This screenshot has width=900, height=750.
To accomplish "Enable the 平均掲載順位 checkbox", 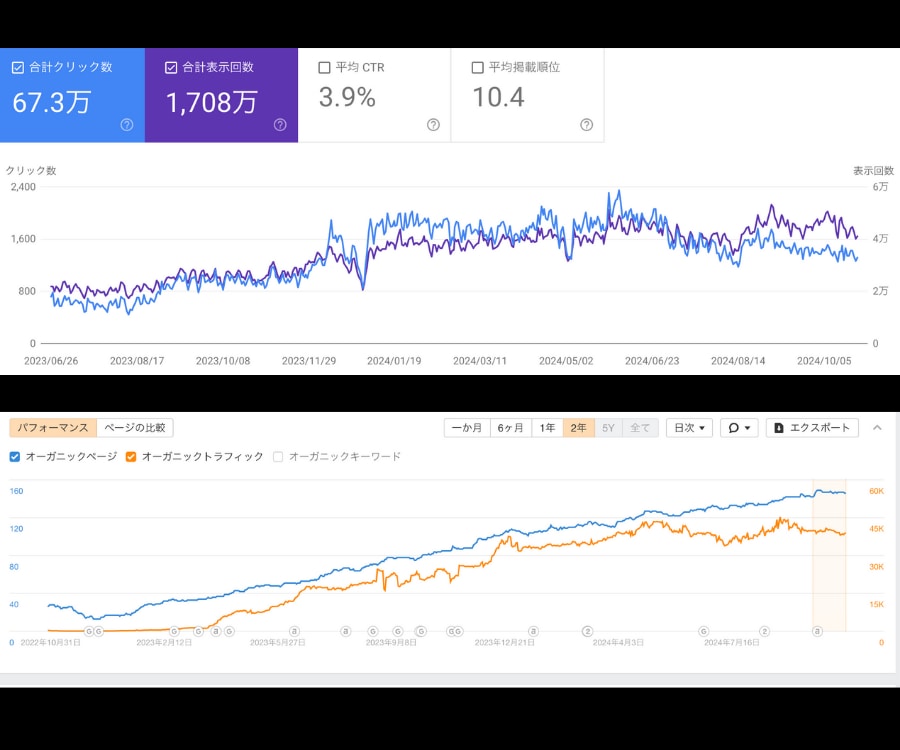I will click(x=477, y=68).
